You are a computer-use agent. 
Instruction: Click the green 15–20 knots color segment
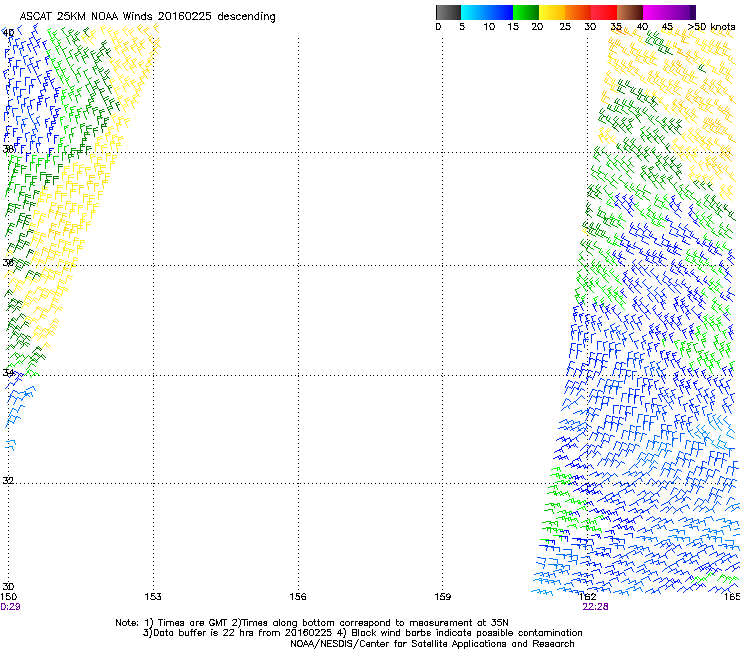coord(526,12)
